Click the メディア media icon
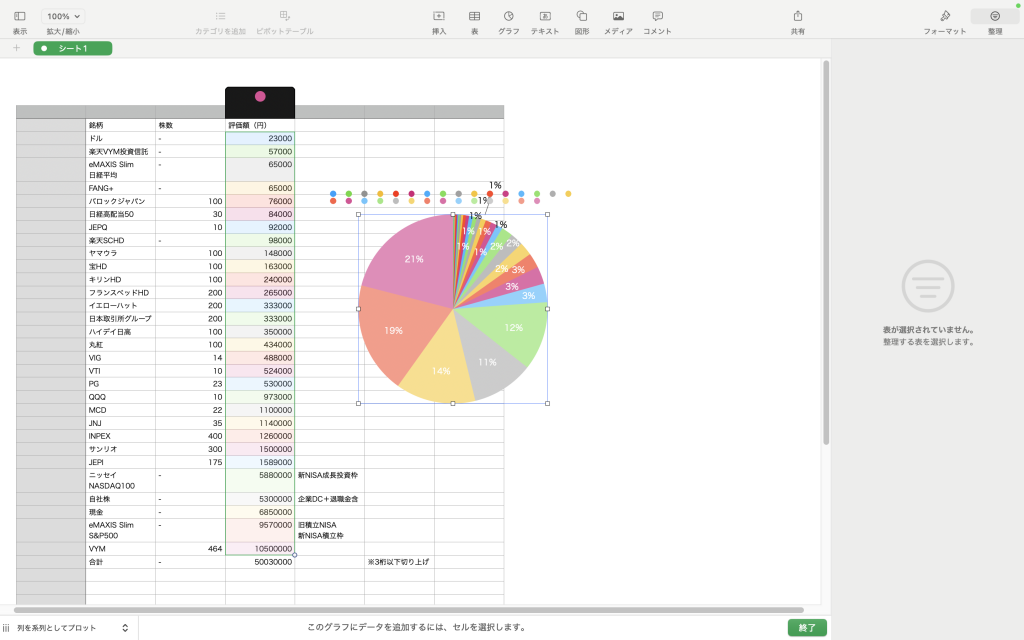The height and width of the screenshot is (640, 1024). 618,16
